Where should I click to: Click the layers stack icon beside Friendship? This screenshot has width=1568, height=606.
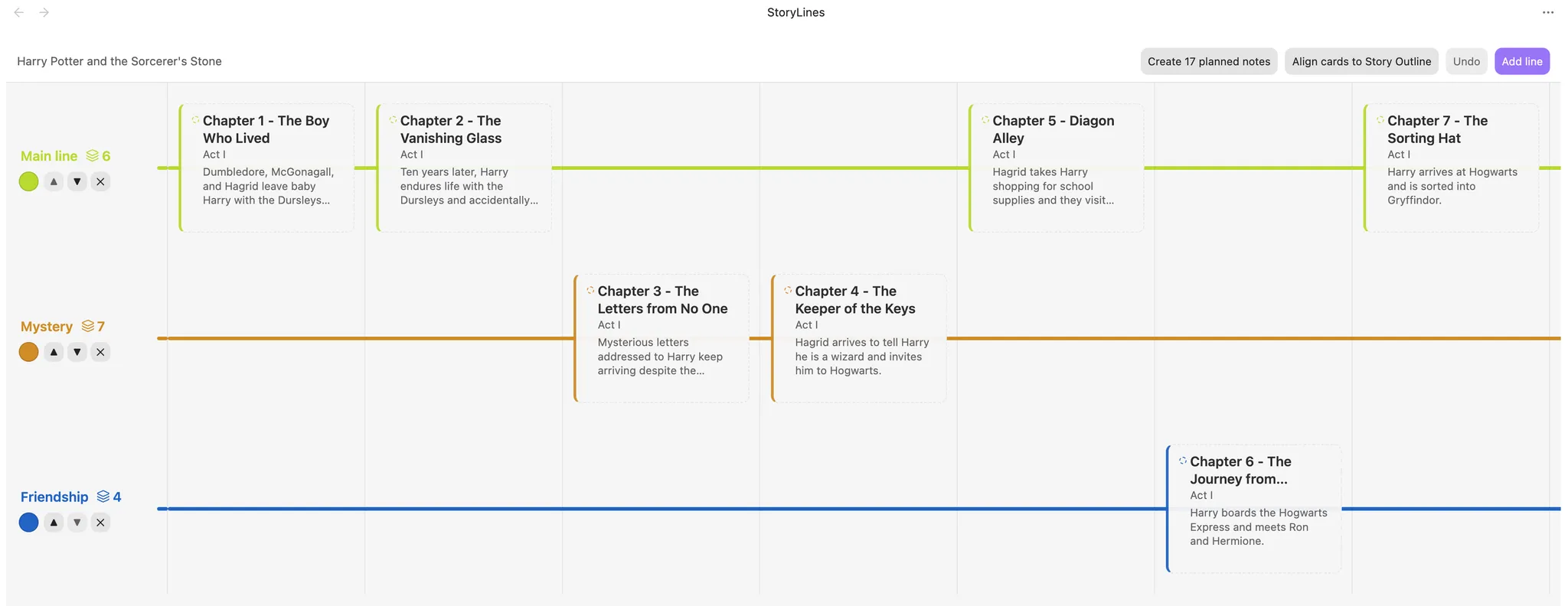[x=103, y=497]
